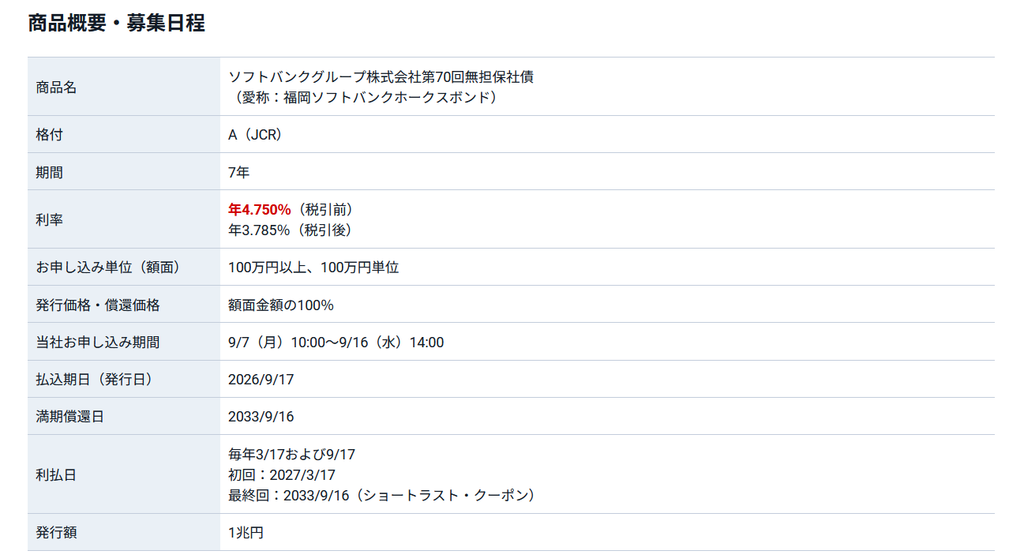Click the 額面金額の100% value
This screenshot has width=1024, height=554.
click(x=281, y=305)
